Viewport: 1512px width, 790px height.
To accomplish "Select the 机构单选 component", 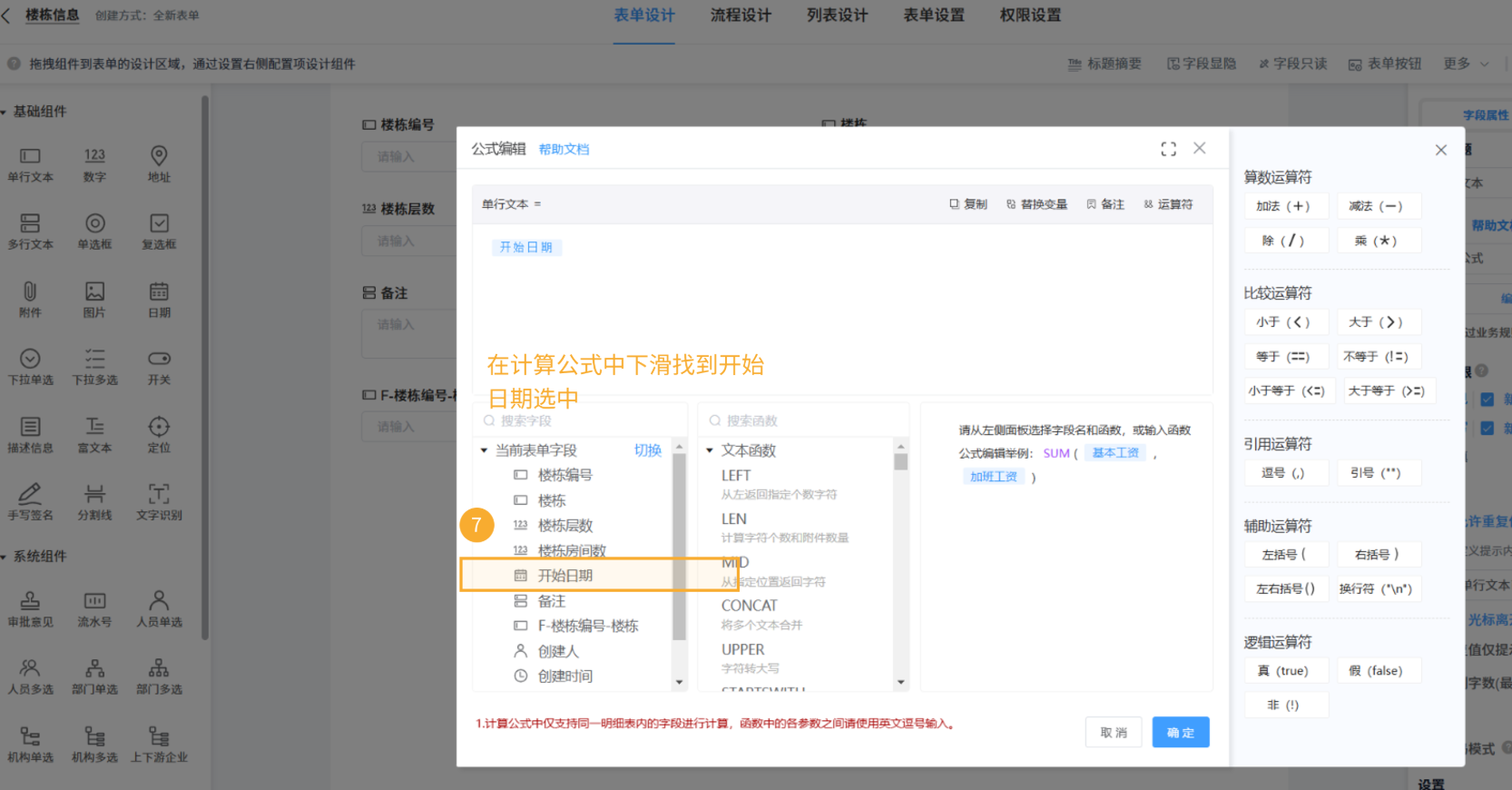I will pyautogui.click(x=30, y=744).
